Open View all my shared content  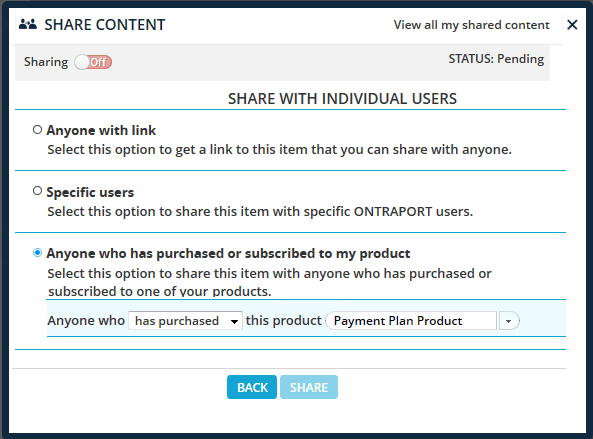[x=471, y=25]
